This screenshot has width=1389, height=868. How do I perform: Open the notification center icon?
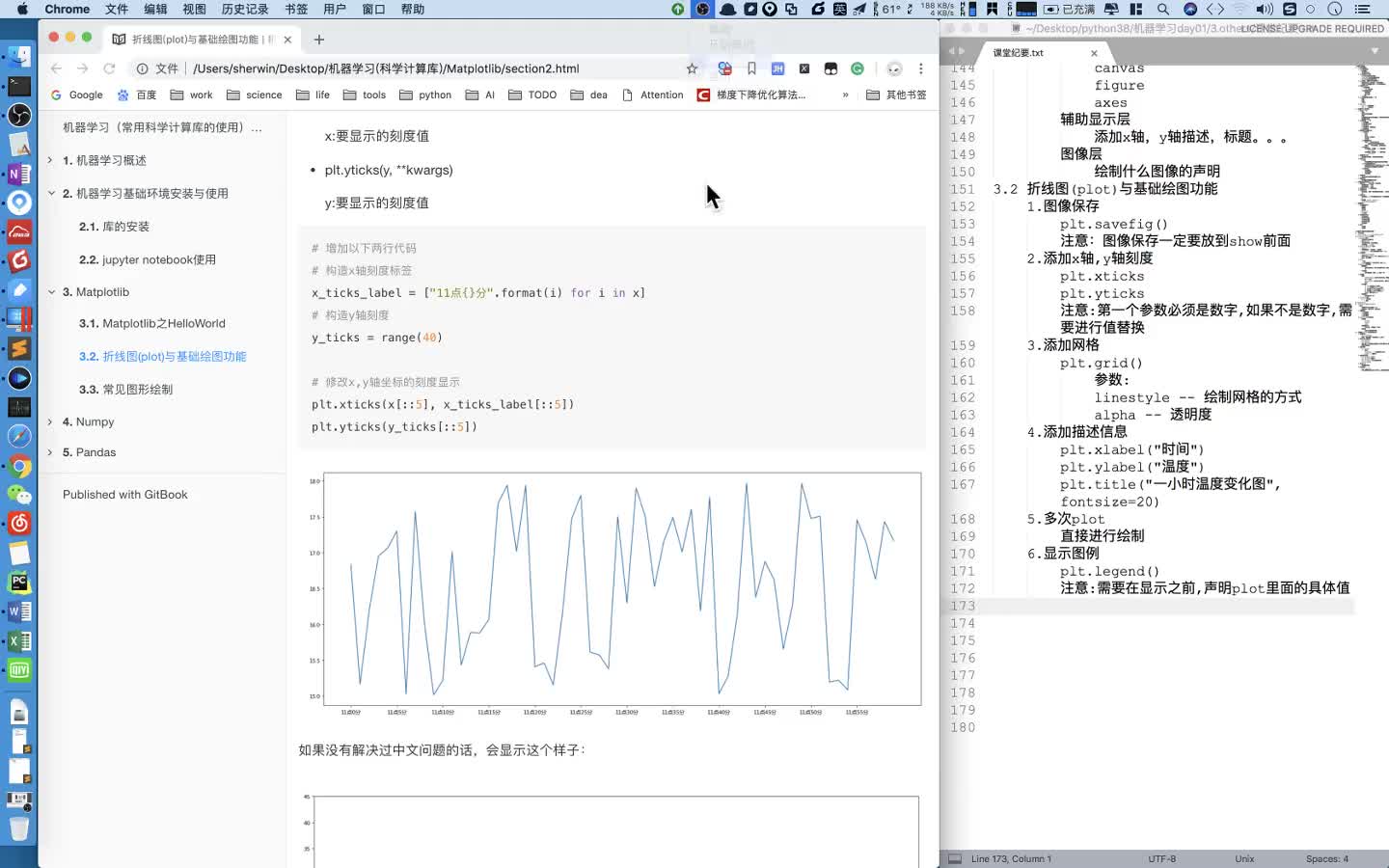pyautogui.click(x=1362, y=9)
